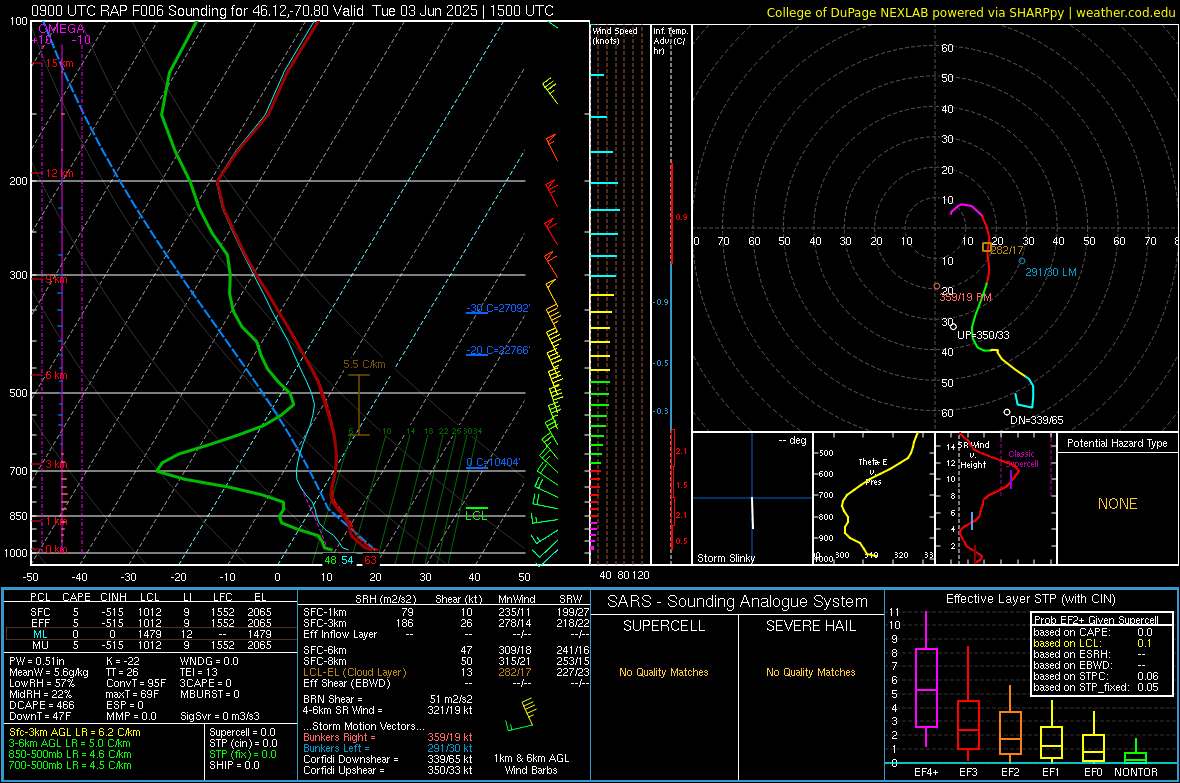Click the orange square marker at 282/17 on hodograph
The image size is (1180, 783).
[987, 246]
